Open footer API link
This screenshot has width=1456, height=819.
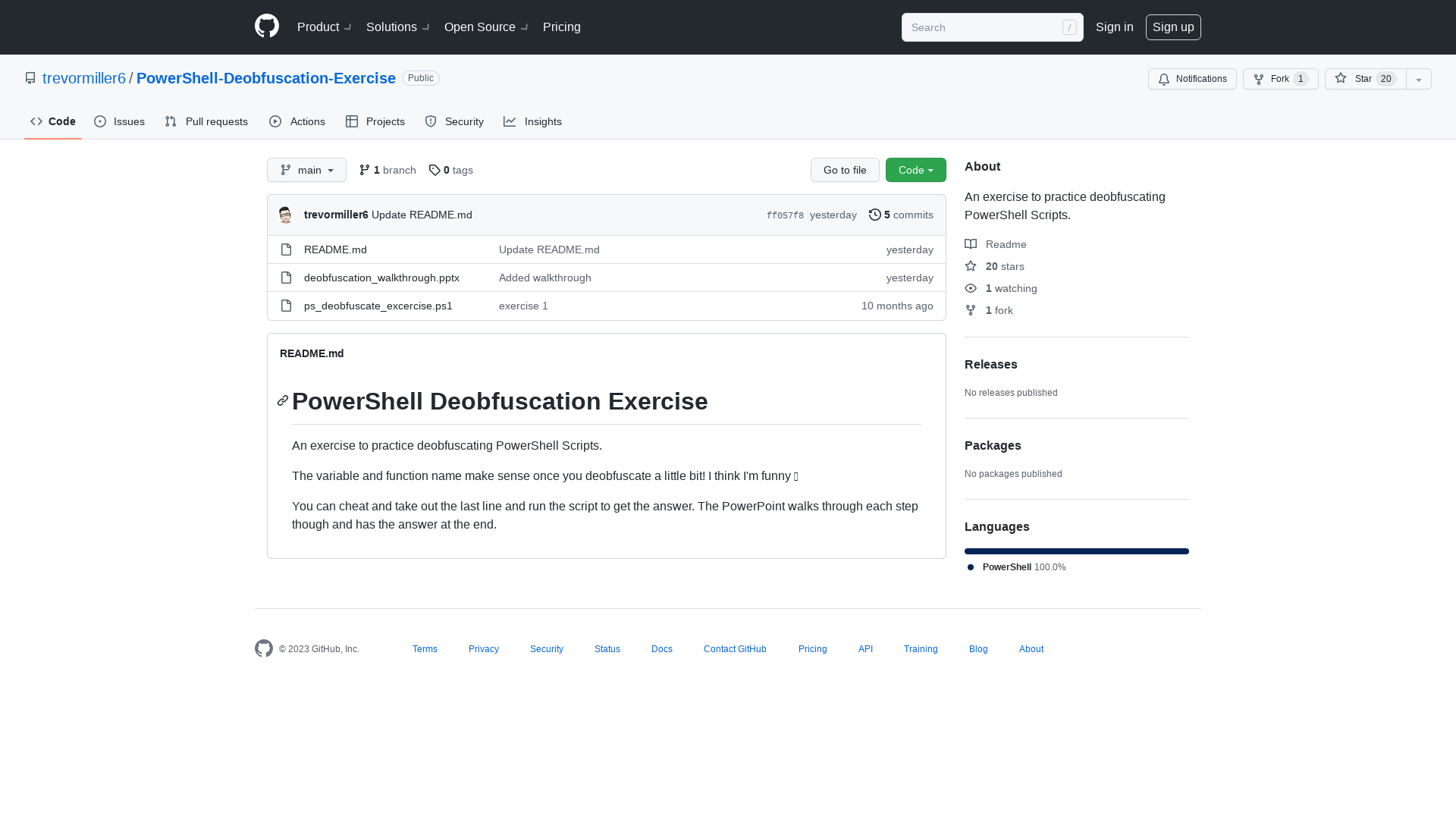point(865,649)
